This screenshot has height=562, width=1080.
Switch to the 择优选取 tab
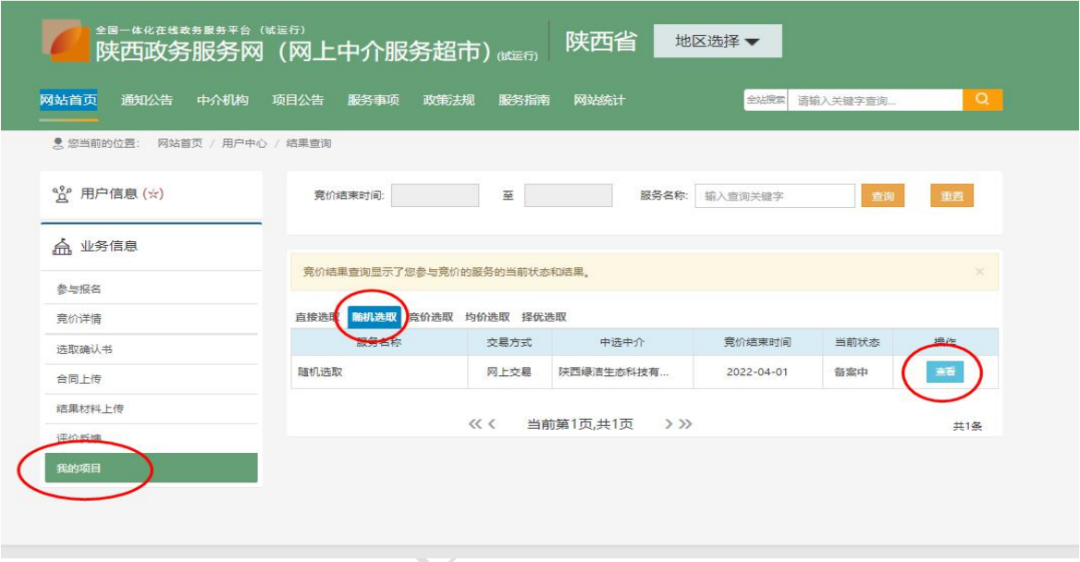[544, 317]
